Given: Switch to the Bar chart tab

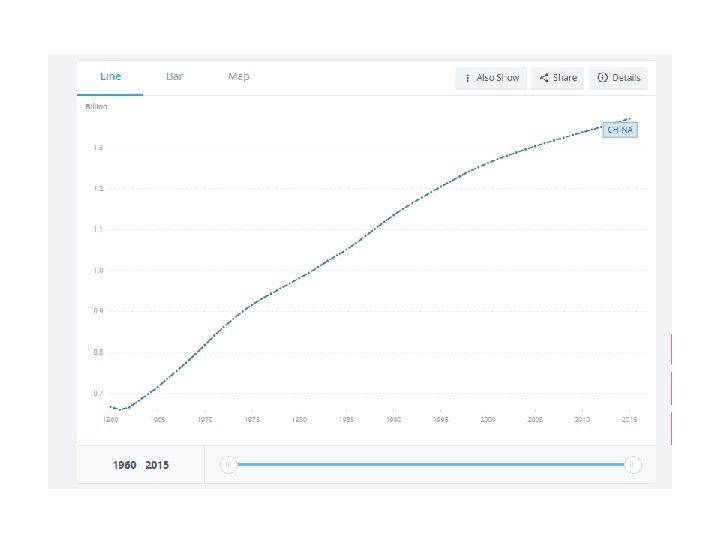Looking at the screenshot, I should point(174,77).
